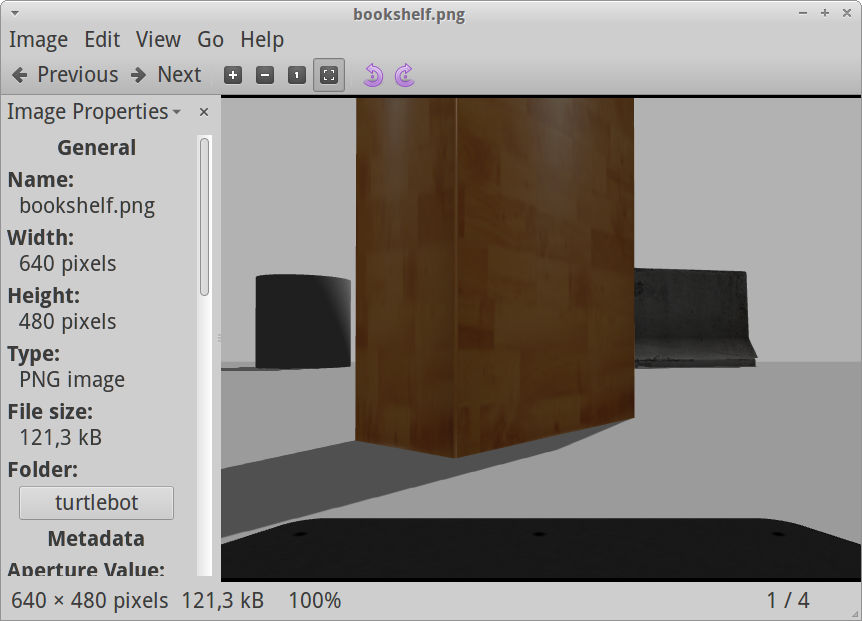The height and width of the screenshot is (621, 862).
Task: Rotate the image counterclockwise
Action: point(373,75)
